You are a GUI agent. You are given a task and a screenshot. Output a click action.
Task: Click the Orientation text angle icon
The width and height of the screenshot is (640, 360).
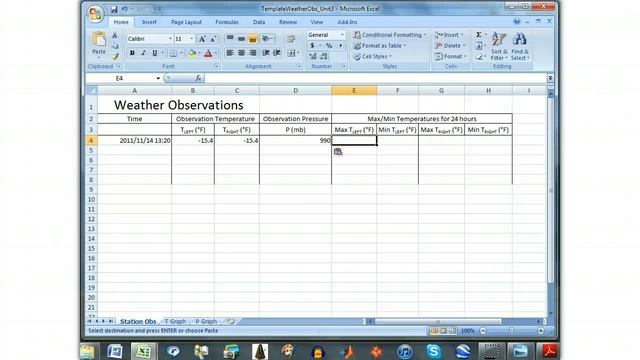(266, 39)
